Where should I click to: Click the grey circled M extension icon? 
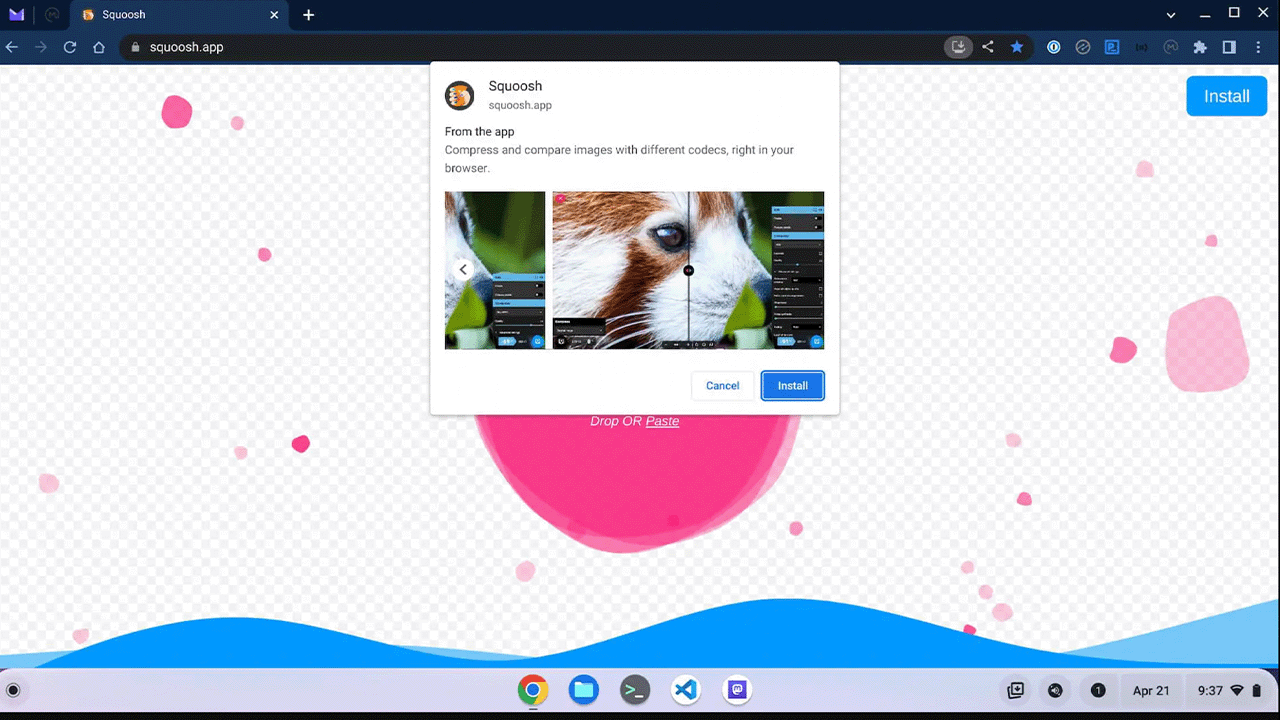click(x=1171, y=47)
